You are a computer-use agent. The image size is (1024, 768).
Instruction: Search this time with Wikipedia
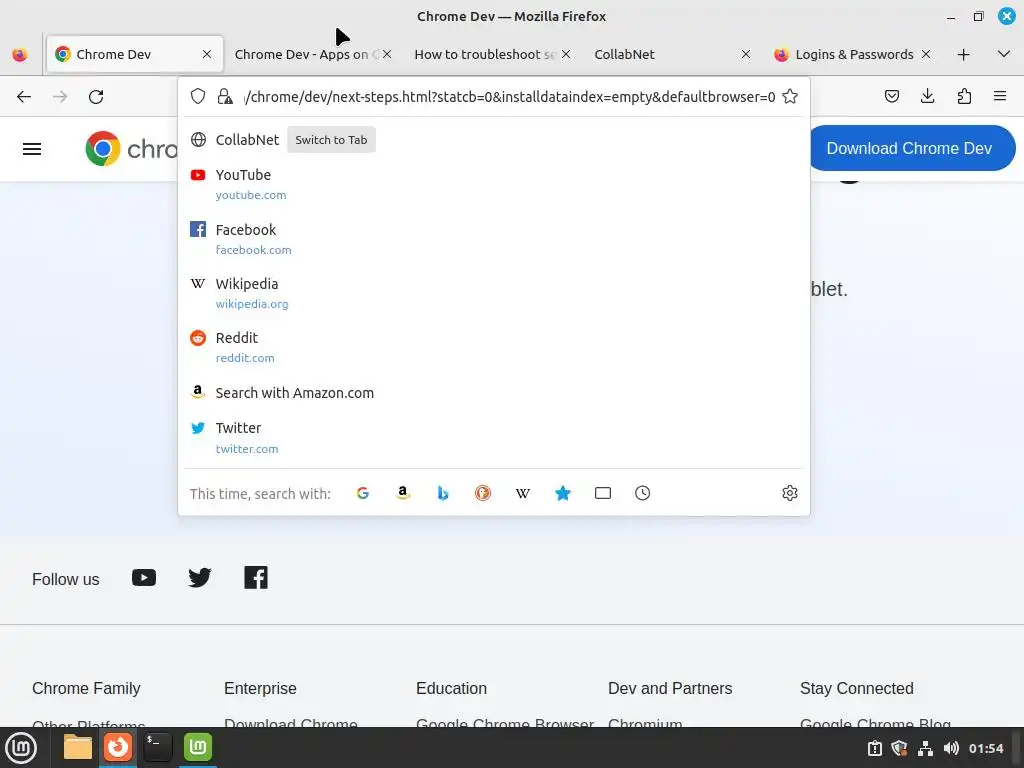pyautogui.click(x=522, y=493)
